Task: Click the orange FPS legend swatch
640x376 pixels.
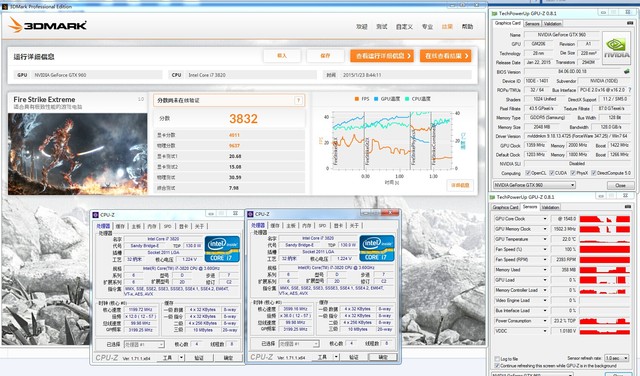Action: pyautogui.click(x=357, y=99)
